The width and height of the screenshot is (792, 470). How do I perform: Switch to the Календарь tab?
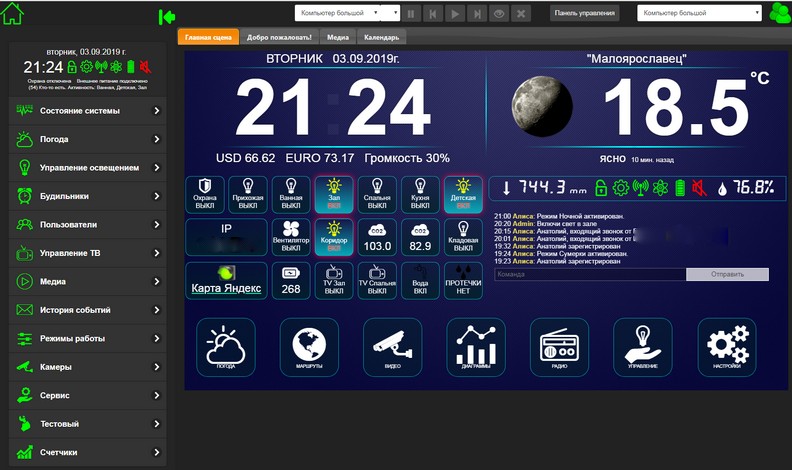pyautogui.click(x=381, y=37)
